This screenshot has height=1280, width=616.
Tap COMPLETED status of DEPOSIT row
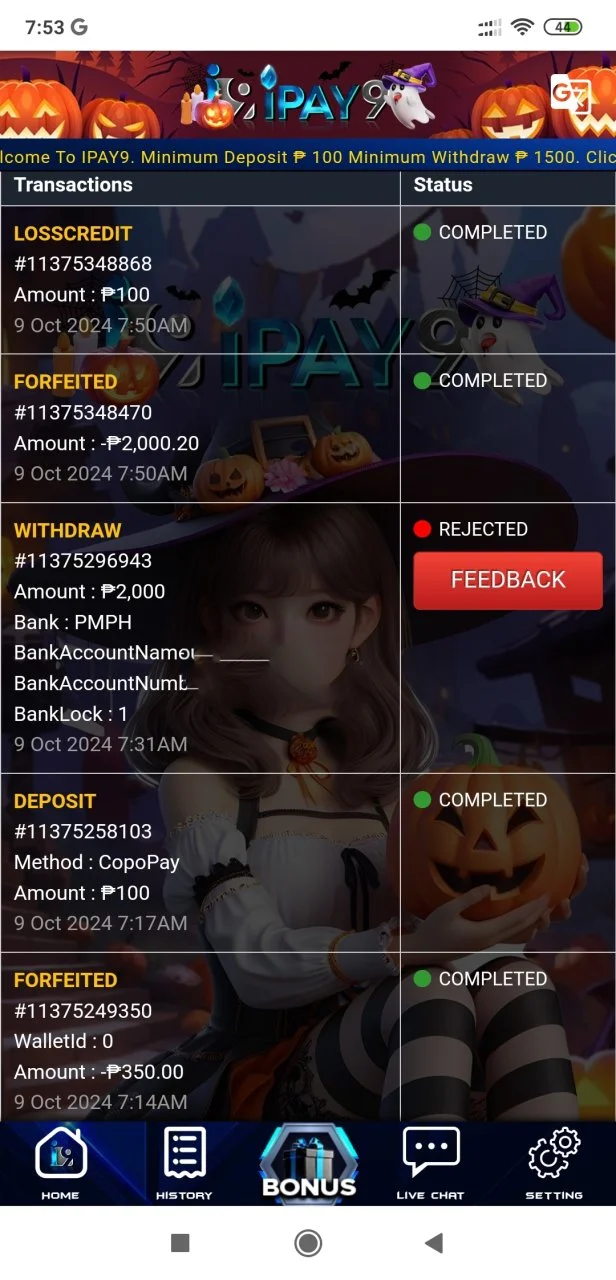tap(481, 800)
